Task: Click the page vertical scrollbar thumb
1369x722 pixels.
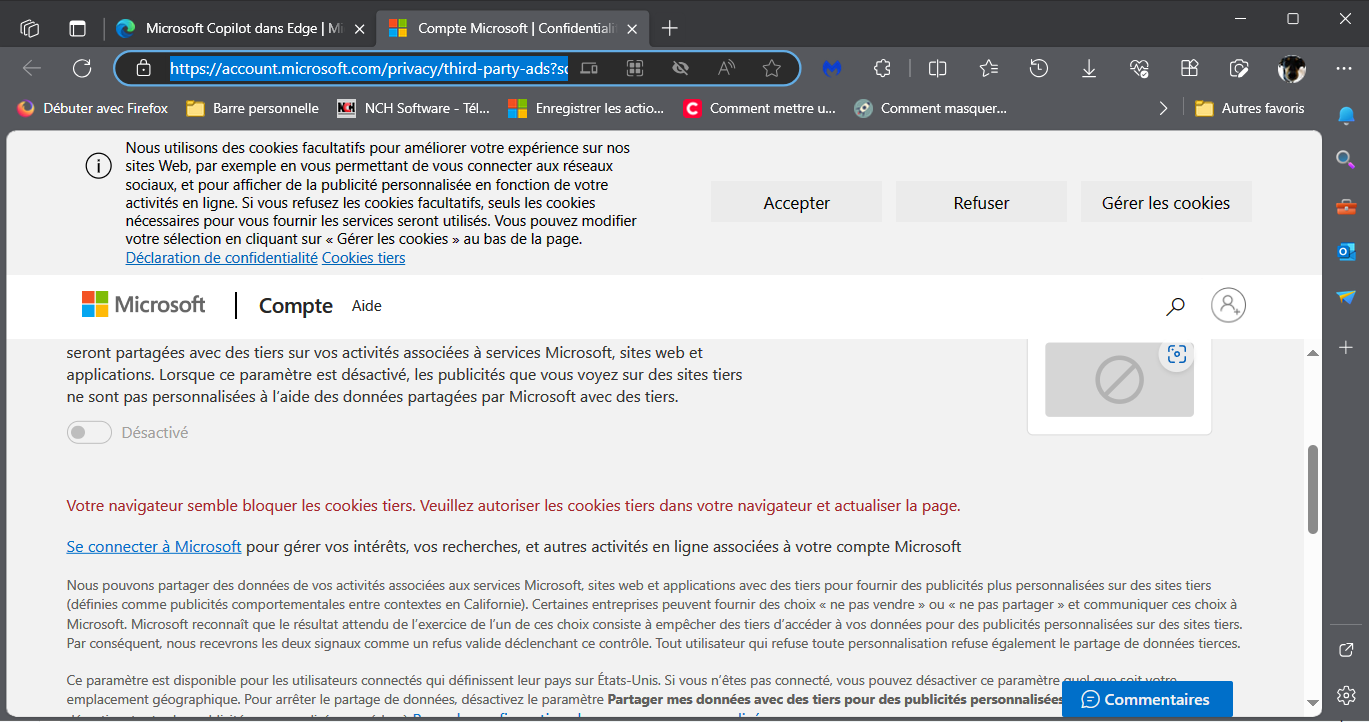Action: click(1313, 489)
